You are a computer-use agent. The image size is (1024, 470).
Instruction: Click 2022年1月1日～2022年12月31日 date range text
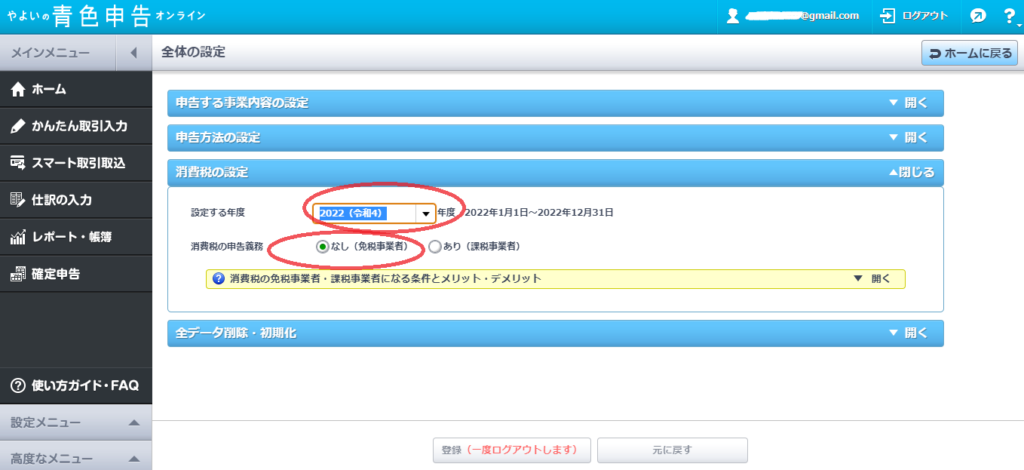click(x=539, y=212)
